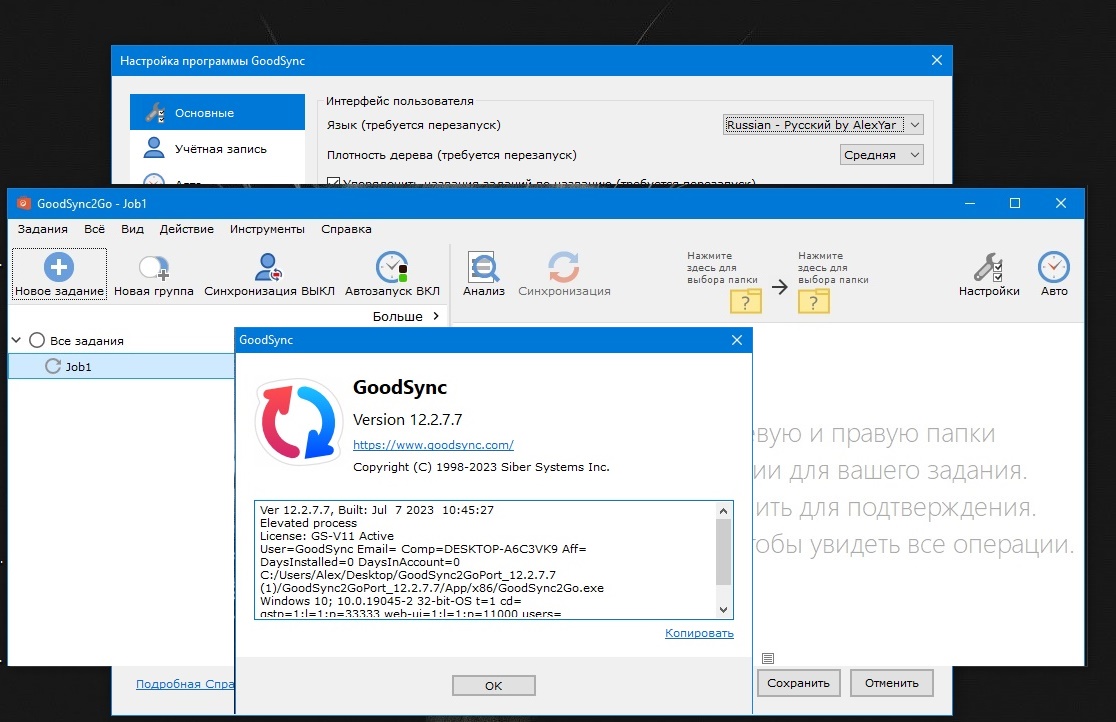Click the small list icon above Сохранить
The height and width of the screenshot is (722, 1116).
(767, 658)
